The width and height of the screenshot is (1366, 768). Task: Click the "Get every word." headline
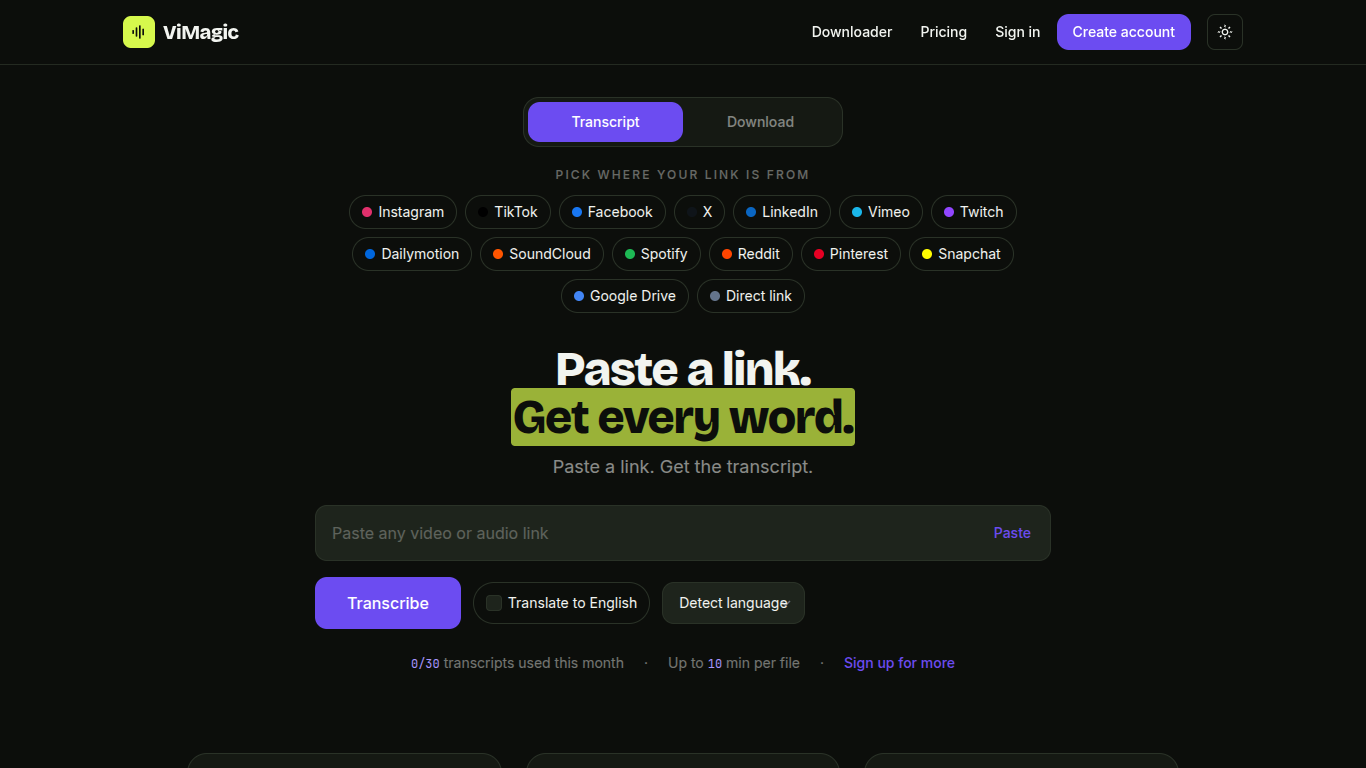click(683, 417)
